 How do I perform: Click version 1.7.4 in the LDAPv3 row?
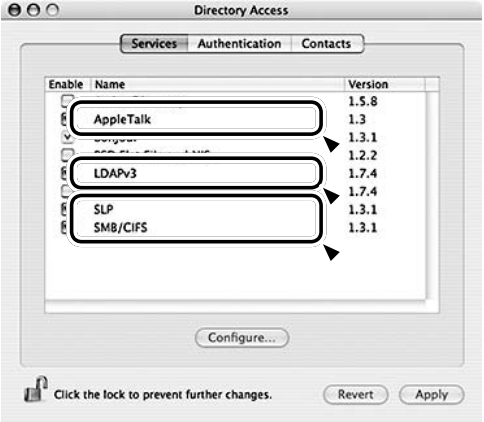pos(363,173)
